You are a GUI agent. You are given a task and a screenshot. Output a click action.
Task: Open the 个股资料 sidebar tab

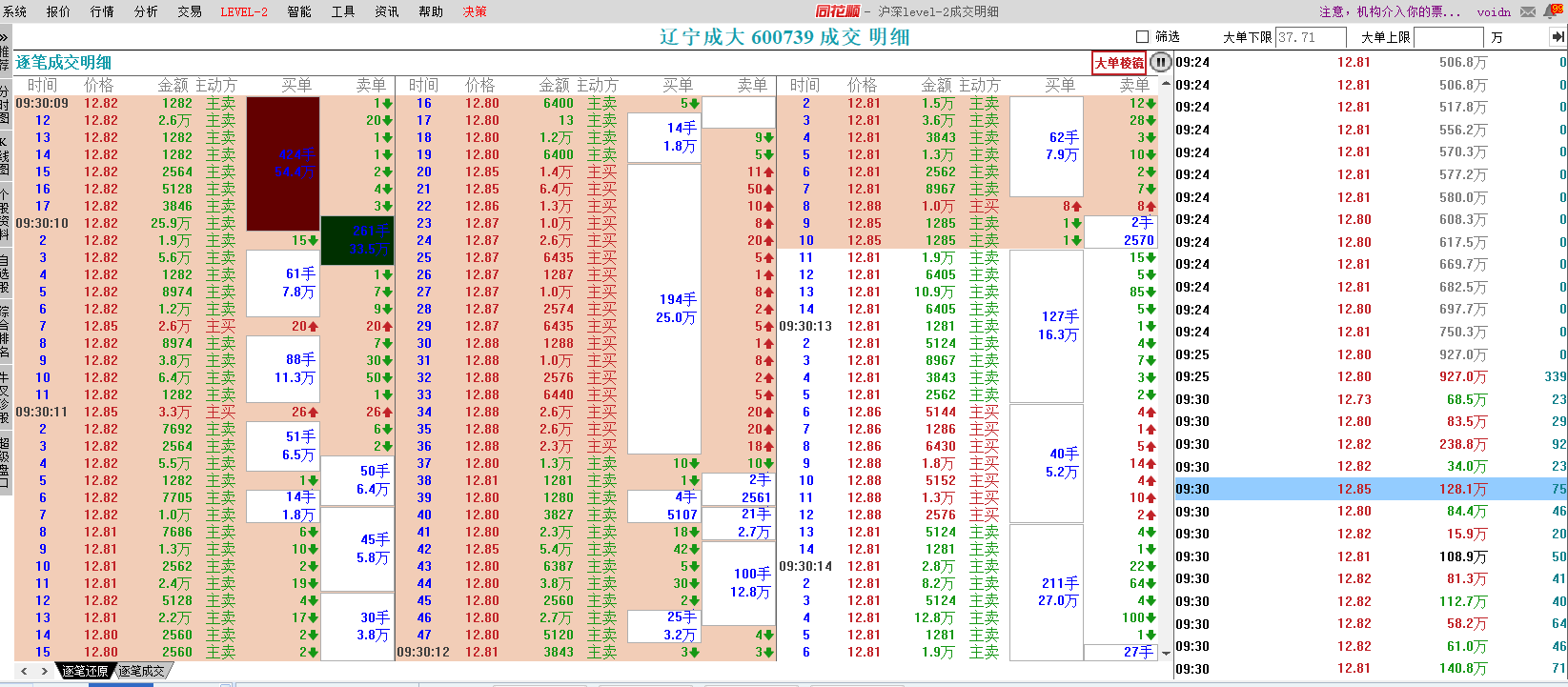5,214
